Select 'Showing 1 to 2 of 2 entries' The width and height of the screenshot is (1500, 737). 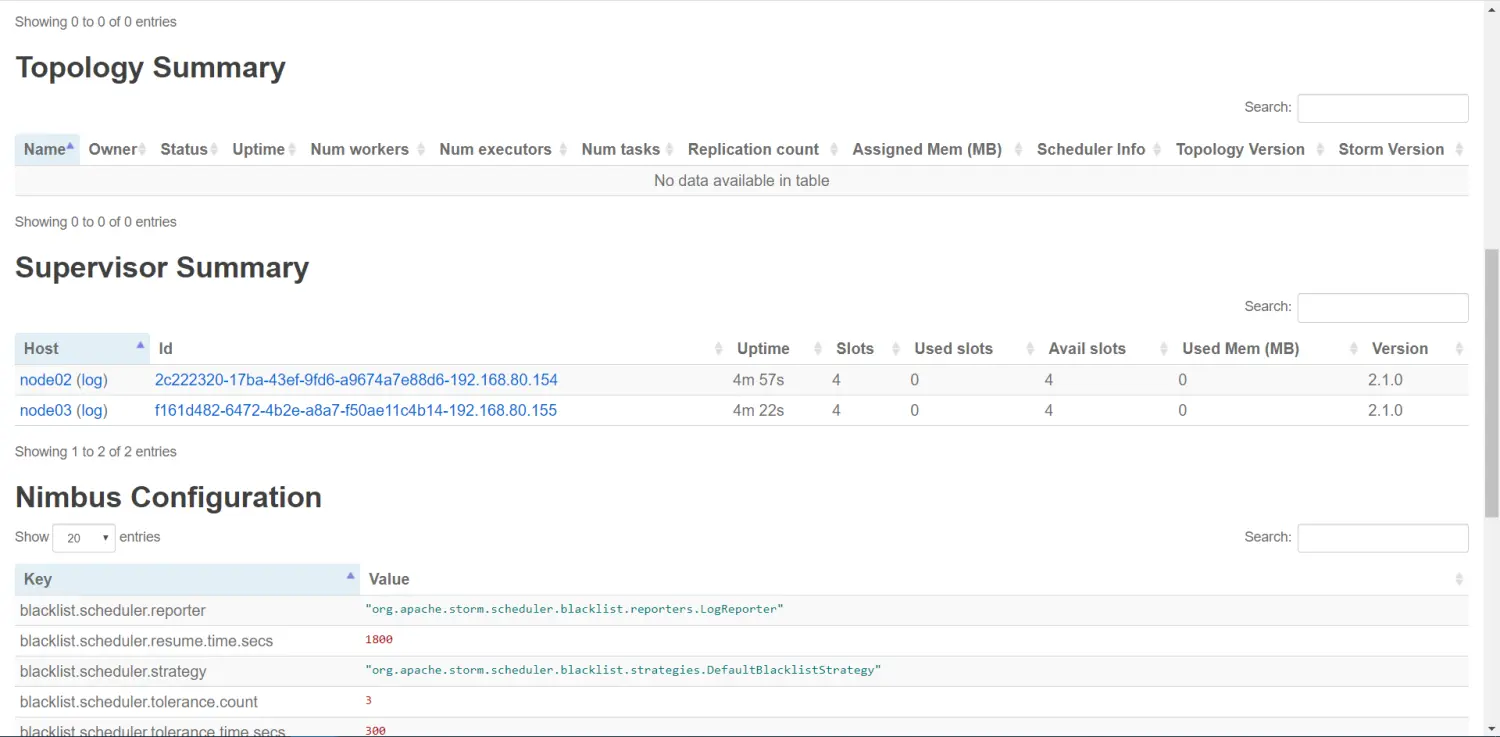96,452
